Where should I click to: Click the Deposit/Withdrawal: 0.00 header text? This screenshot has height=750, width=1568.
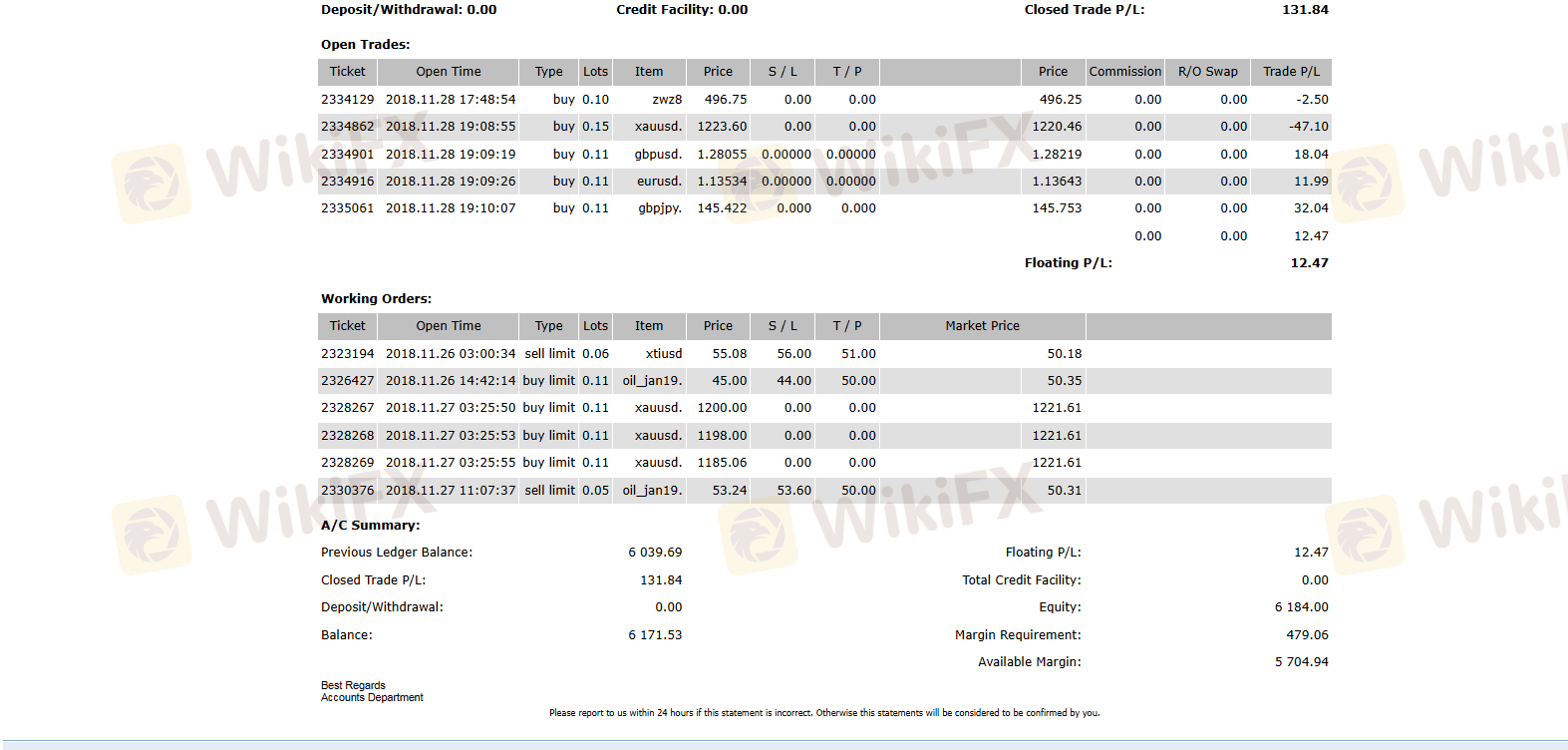tap(408, 10)
